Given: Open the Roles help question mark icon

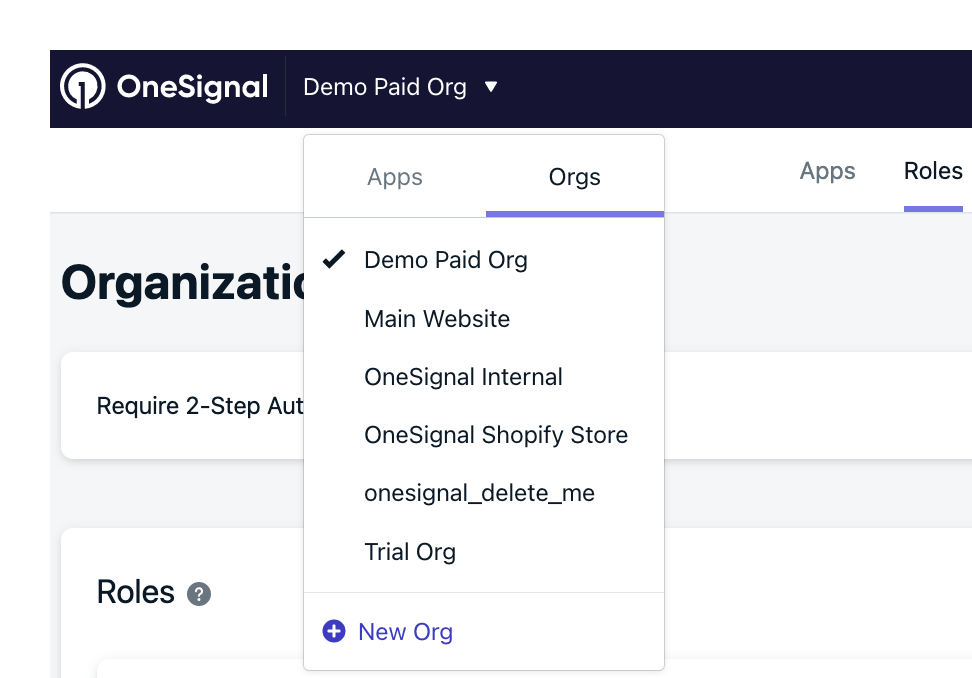Looking at the screenshot, I should [x=199, y=594].
